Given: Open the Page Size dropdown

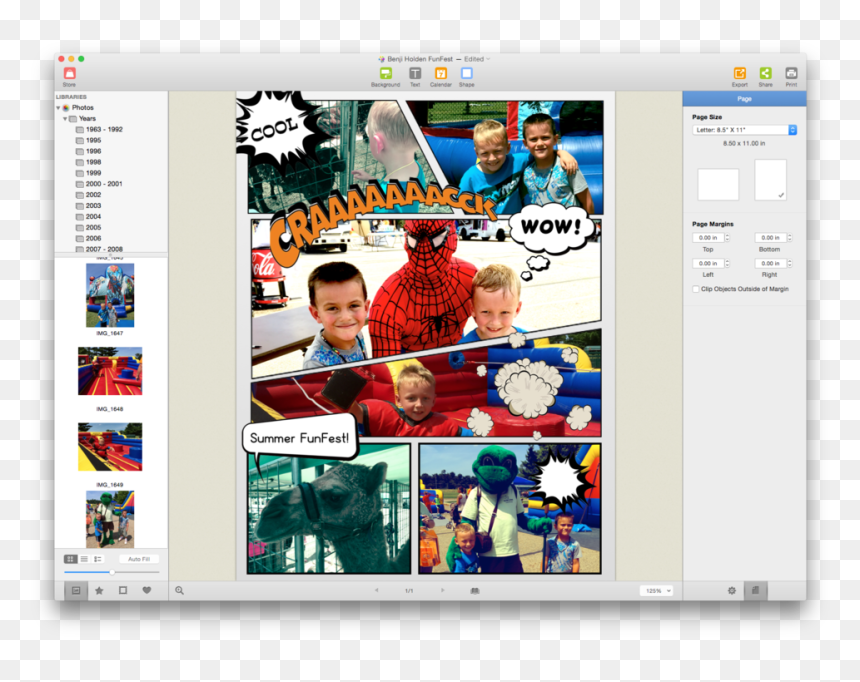Looking at the screenshot, I should tap(744, 130).
